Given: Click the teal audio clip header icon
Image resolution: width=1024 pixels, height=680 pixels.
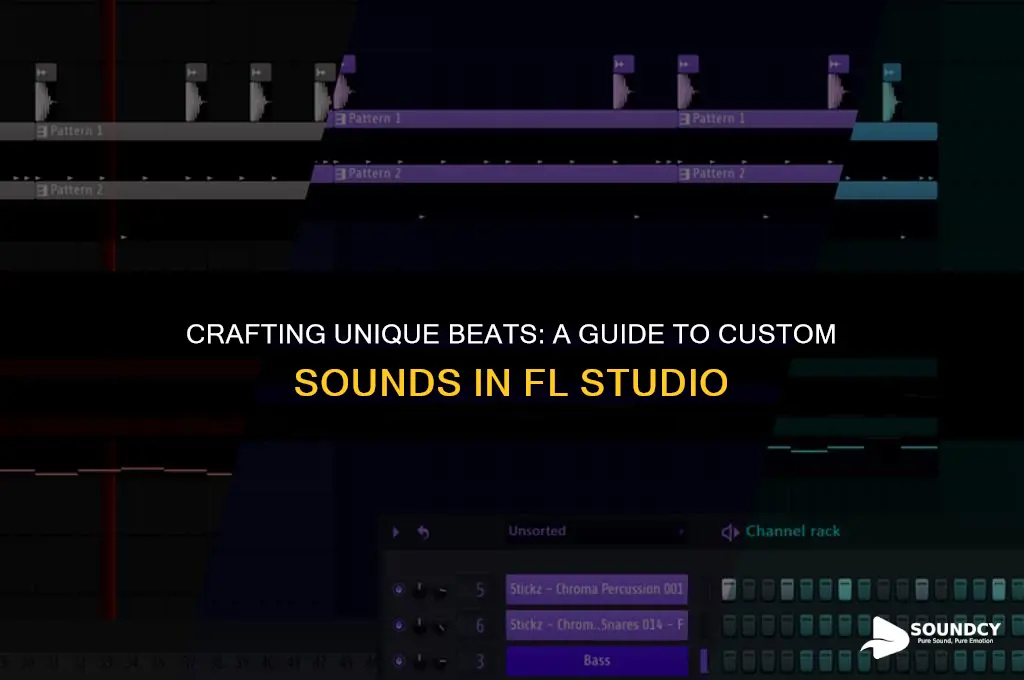Looking at the screenshot, I should pyautogui.click(x=892, y=72).
